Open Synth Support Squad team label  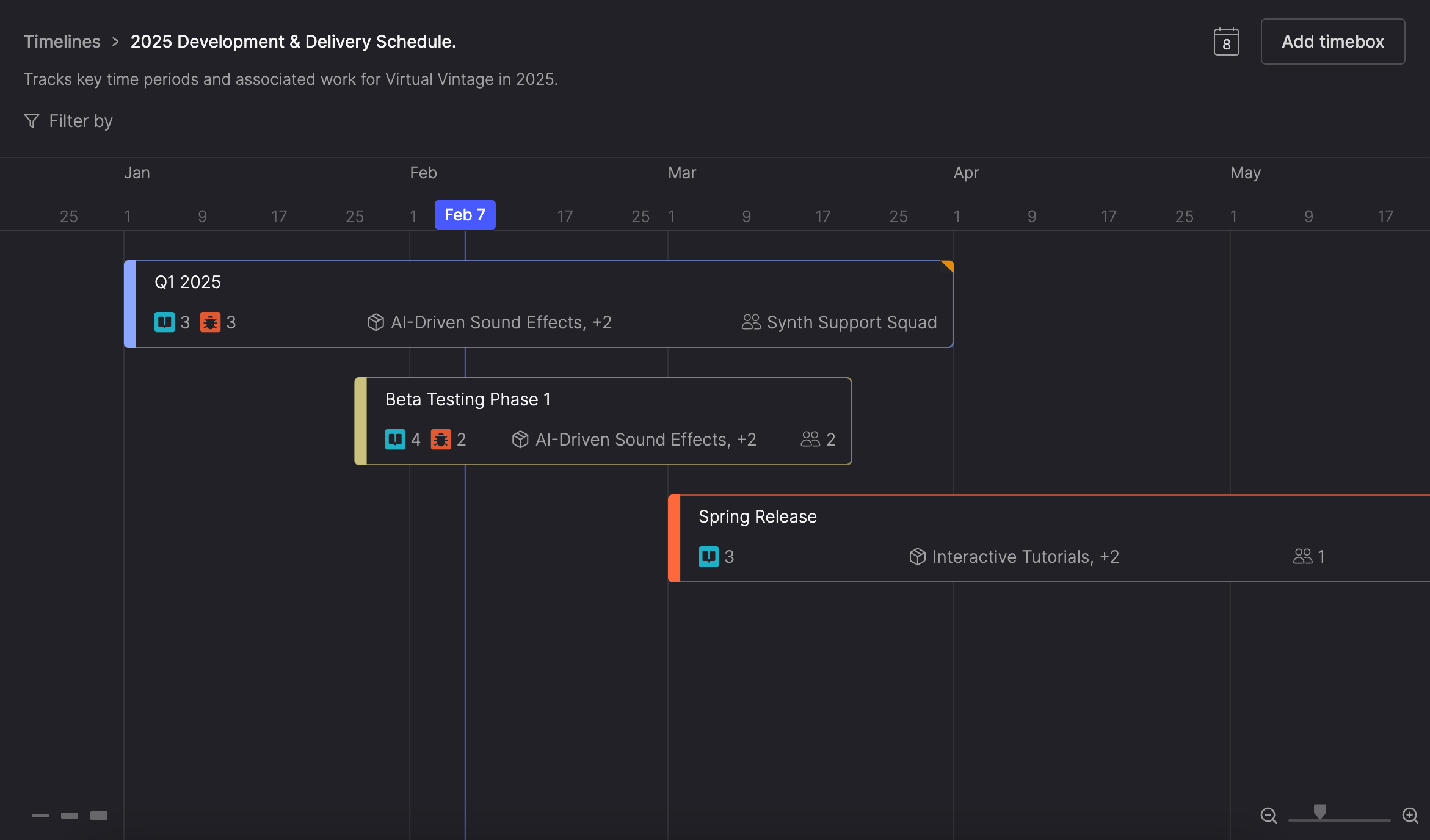pos(851,322)
